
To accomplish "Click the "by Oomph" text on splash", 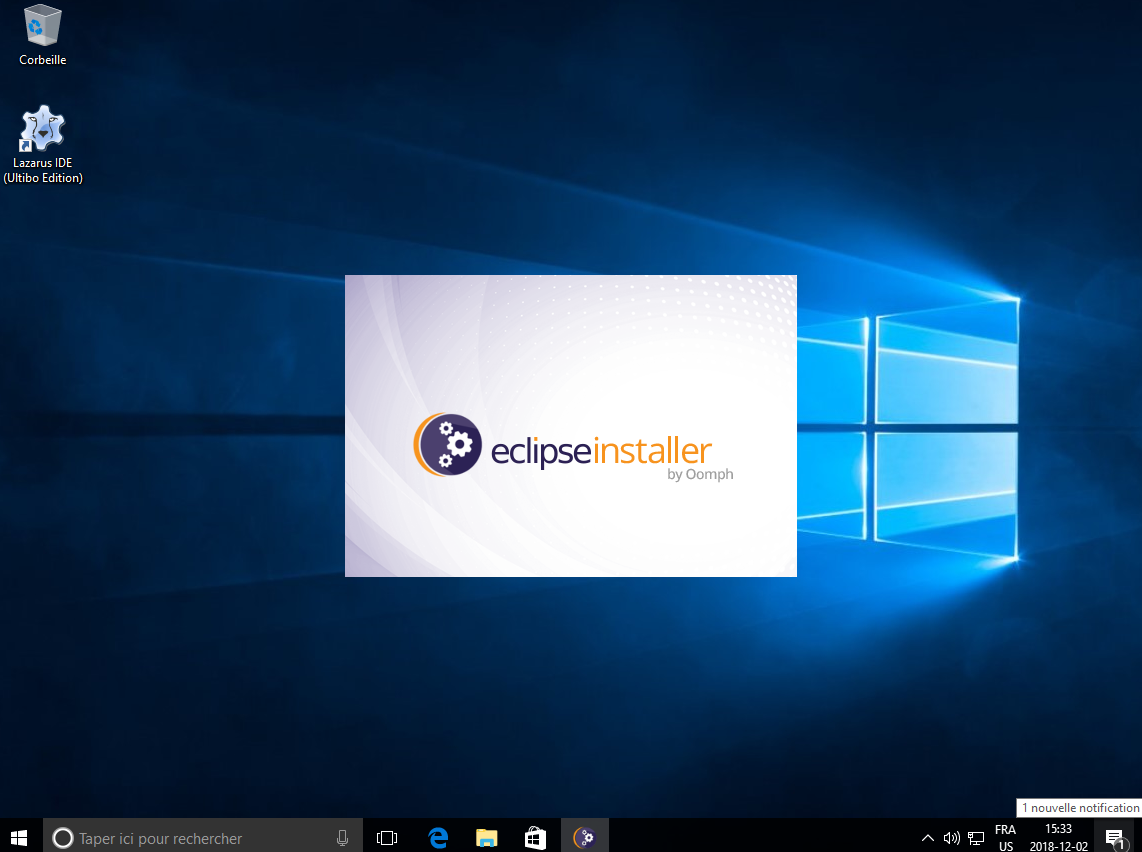I will click(699, 474).
